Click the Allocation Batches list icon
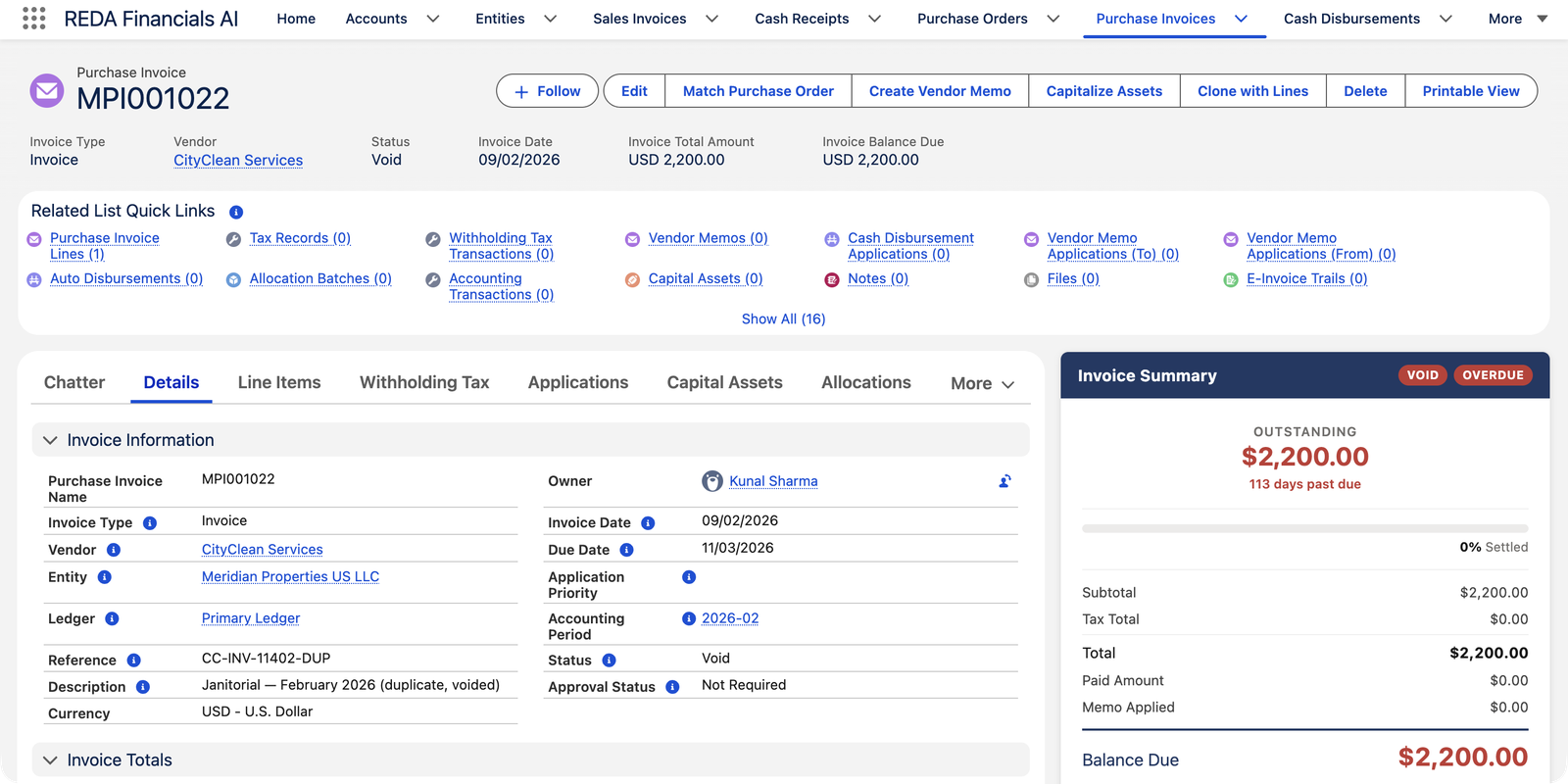The image size is (1568, 784). pos(233,279)
